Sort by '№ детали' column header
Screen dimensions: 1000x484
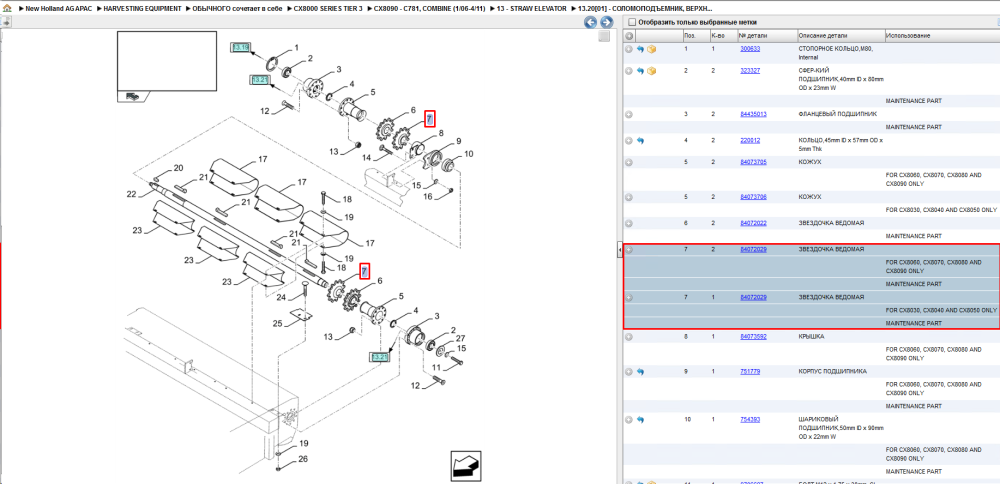[x=767, y=36]
